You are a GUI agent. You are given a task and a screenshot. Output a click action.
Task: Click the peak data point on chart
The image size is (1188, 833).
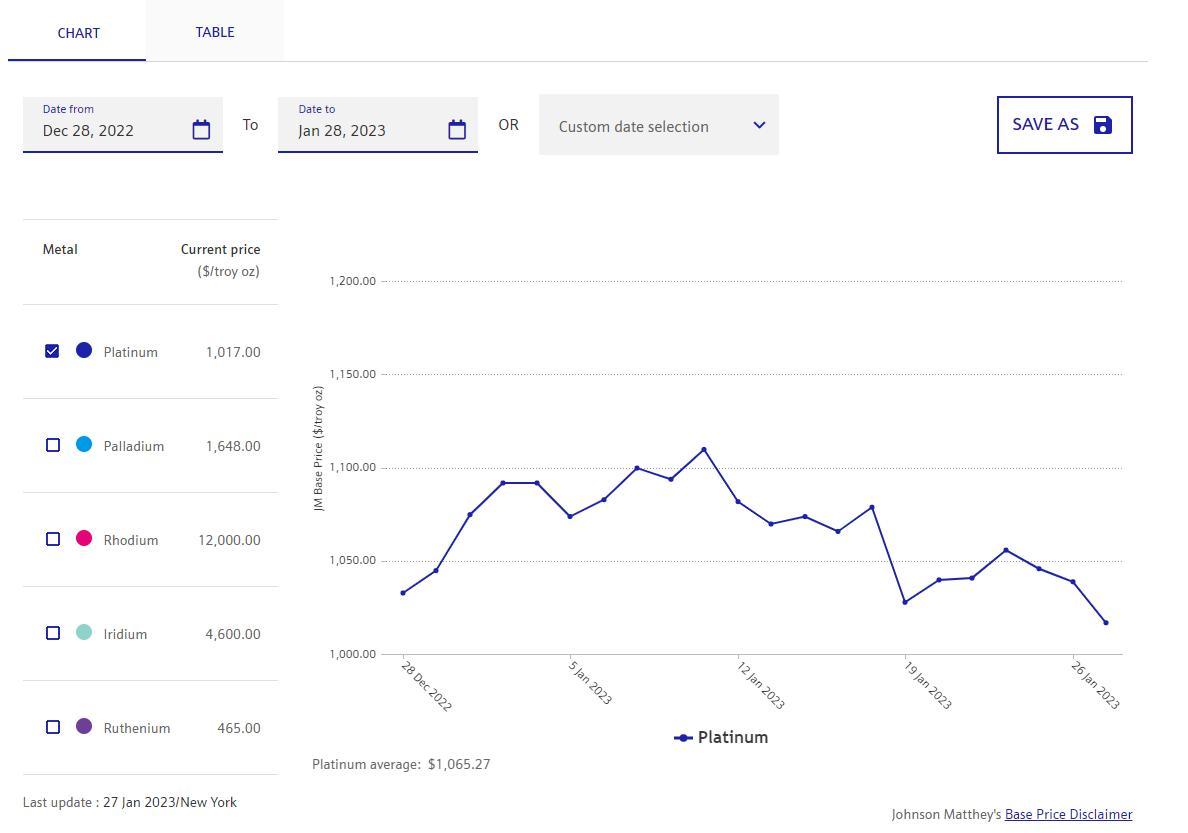point(704,450)
